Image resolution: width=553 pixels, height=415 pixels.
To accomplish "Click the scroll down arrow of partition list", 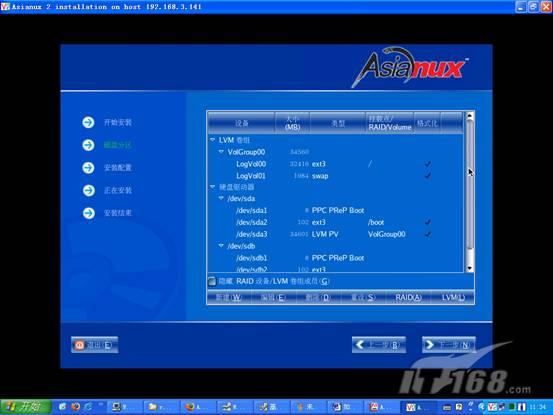I will click(470, 268).
